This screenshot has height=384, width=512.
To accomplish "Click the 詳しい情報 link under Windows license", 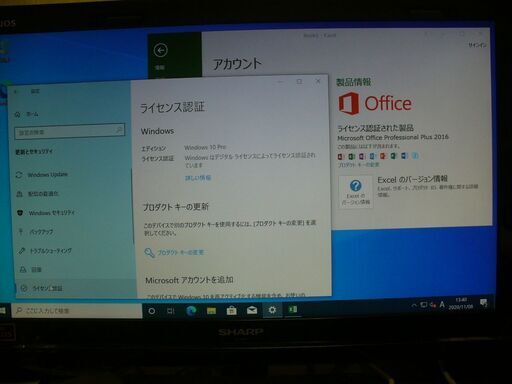I will point(198,178).
